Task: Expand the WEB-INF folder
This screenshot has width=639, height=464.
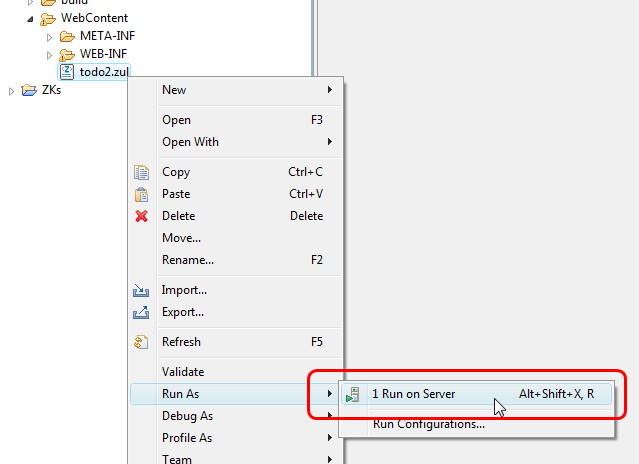Action: (x=49, y=54)
